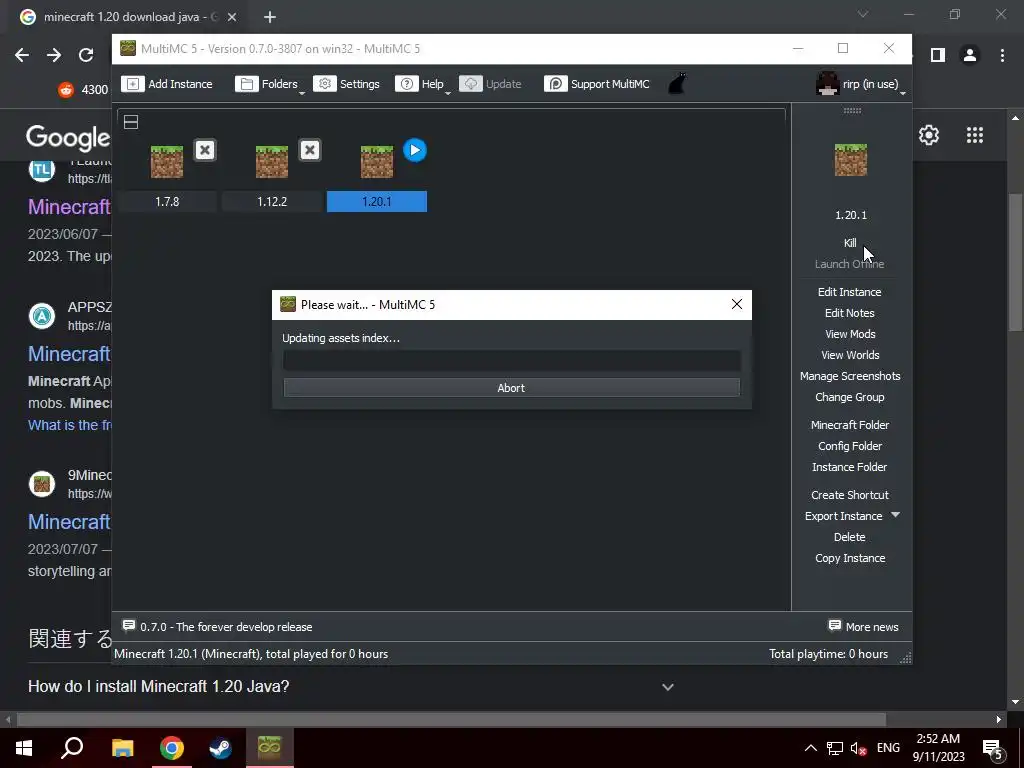Click the Chrome forward arrow

(x=54, y=55)
